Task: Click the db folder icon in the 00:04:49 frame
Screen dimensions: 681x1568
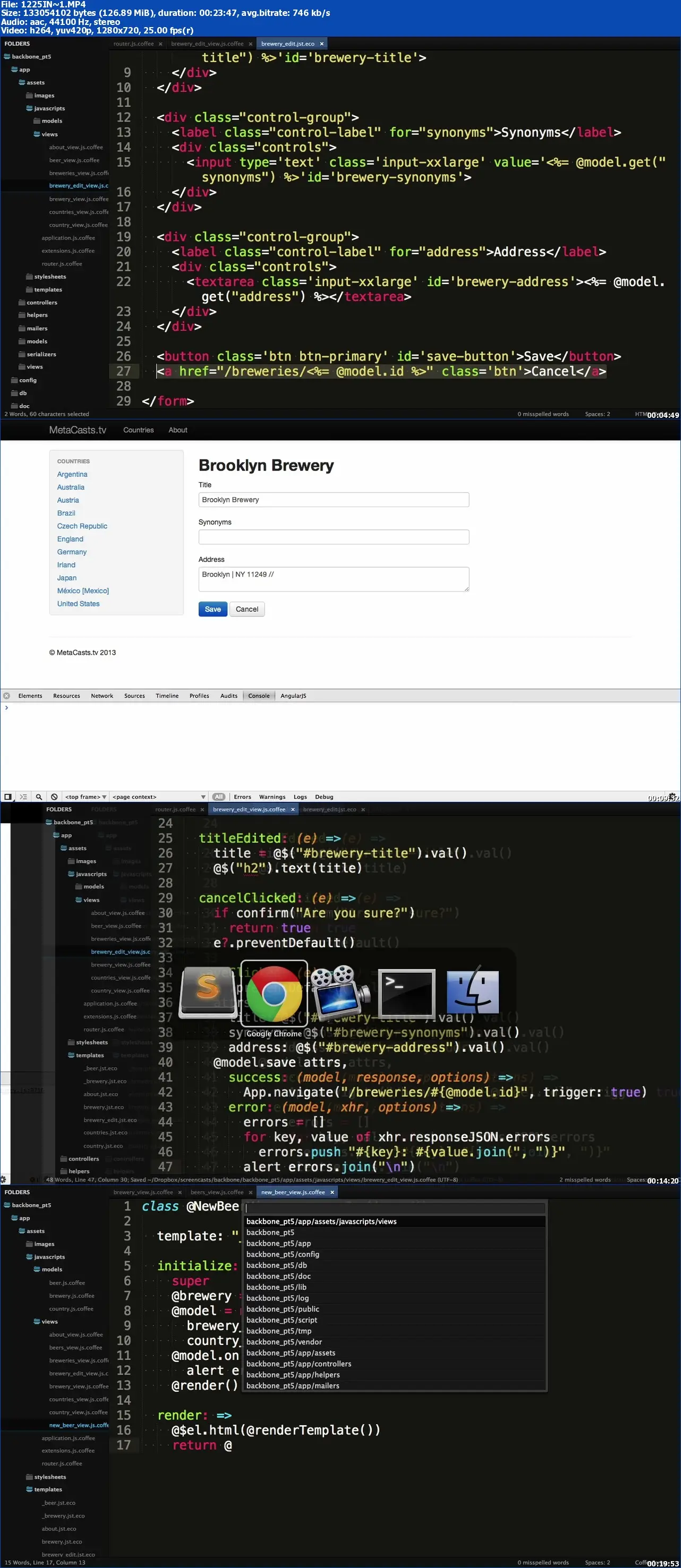Action: point(14,393)
